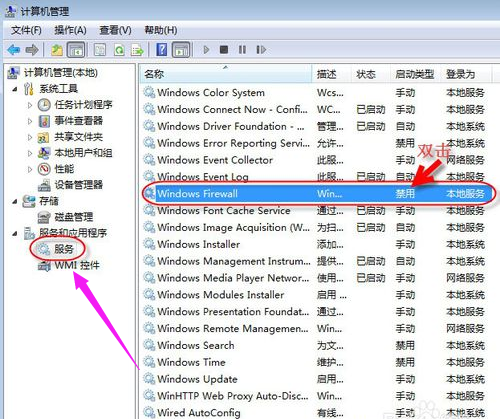Select the Windows Remote Management service
501x419 pixels.
(x=315, y=328)
